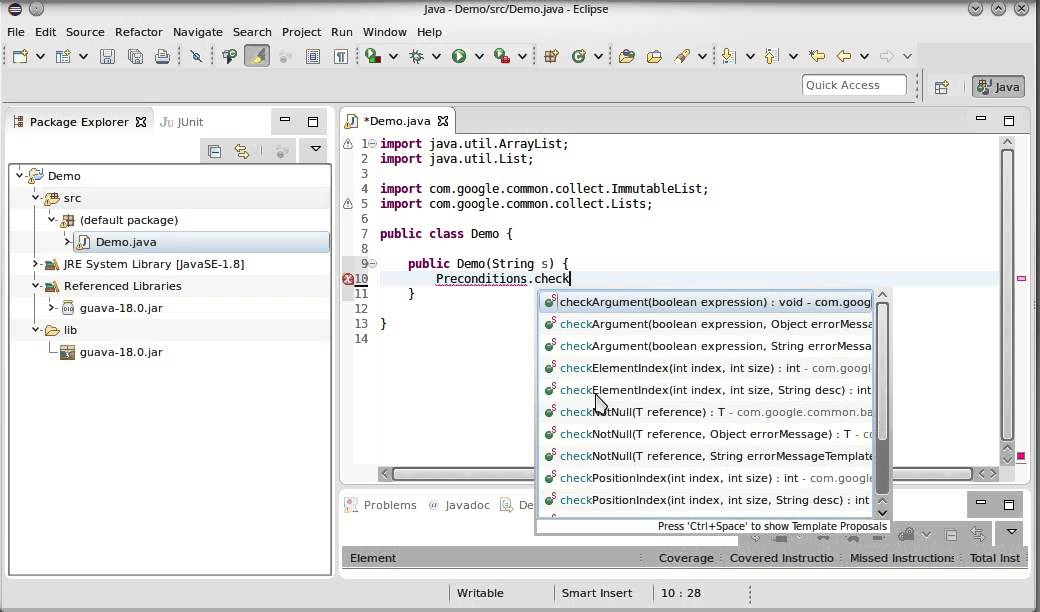Click the New Java Class icon

(578, 56)
